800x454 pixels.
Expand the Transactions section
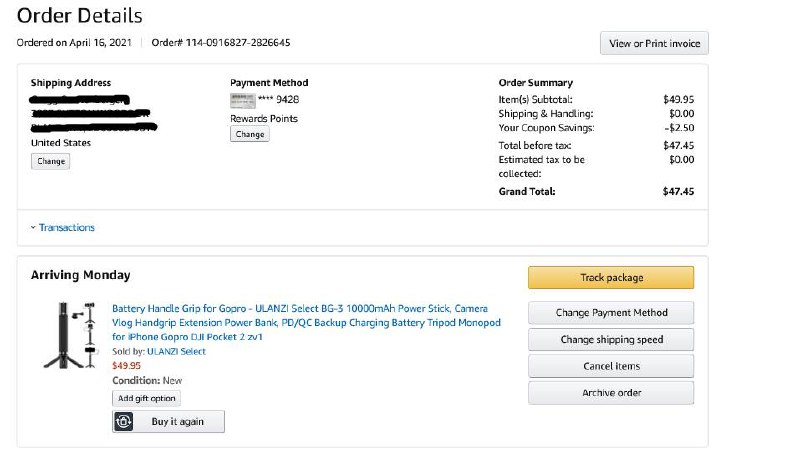(x=66, y=228)
